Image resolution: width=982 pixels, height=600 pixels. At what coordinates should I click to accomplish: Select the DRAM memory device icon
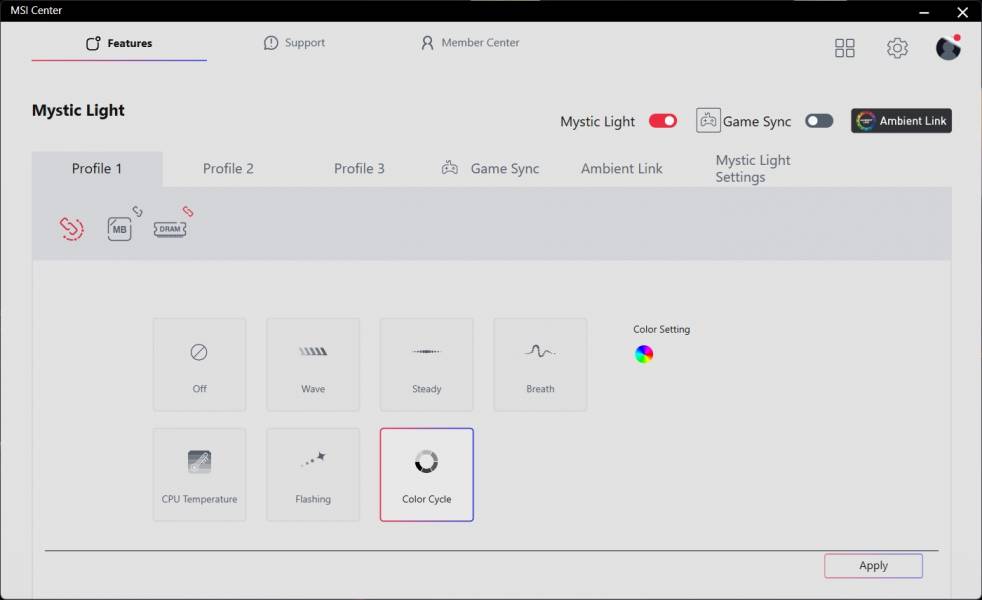tap(170, 229)
